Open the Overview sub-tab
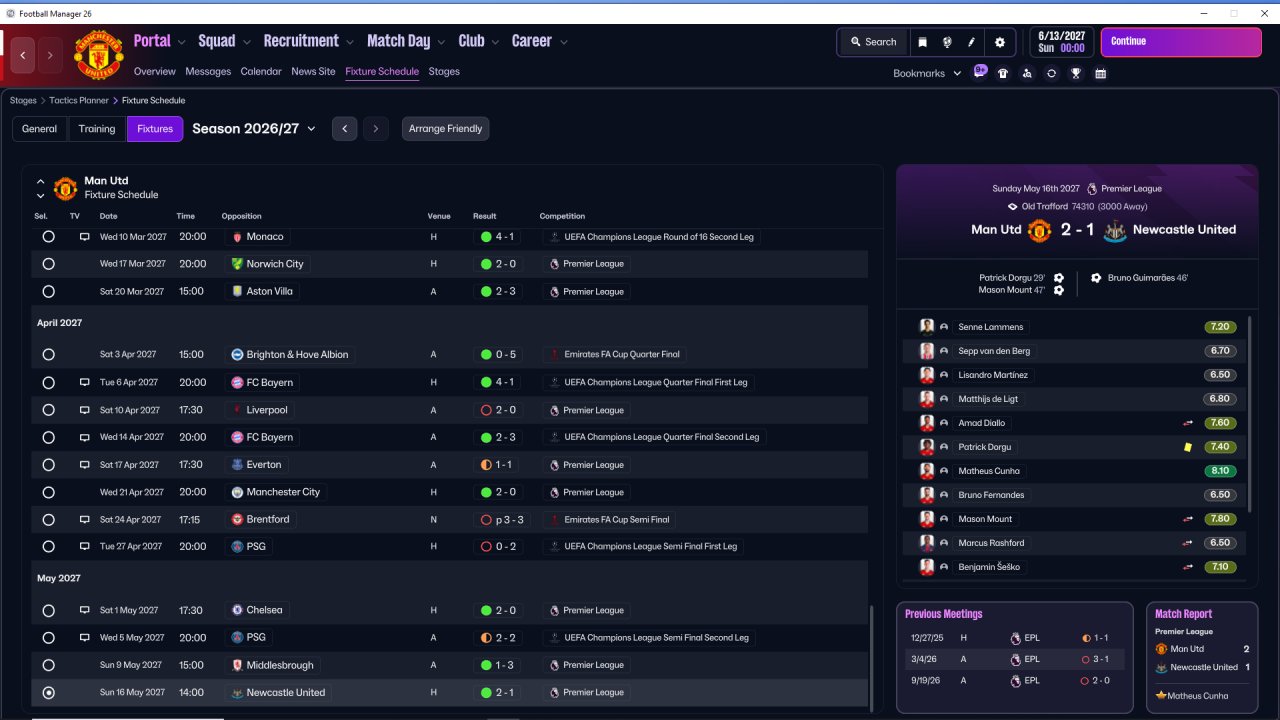 [155, 72]
